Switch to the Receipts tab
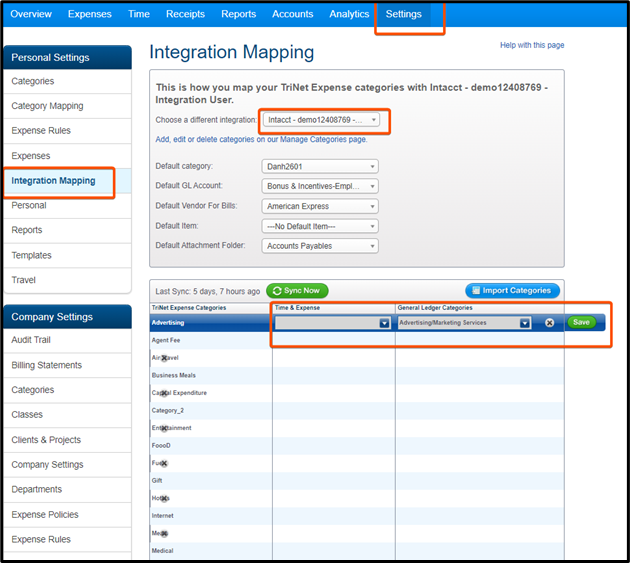Viewport: 630px width, 563px height. point(185,14)
